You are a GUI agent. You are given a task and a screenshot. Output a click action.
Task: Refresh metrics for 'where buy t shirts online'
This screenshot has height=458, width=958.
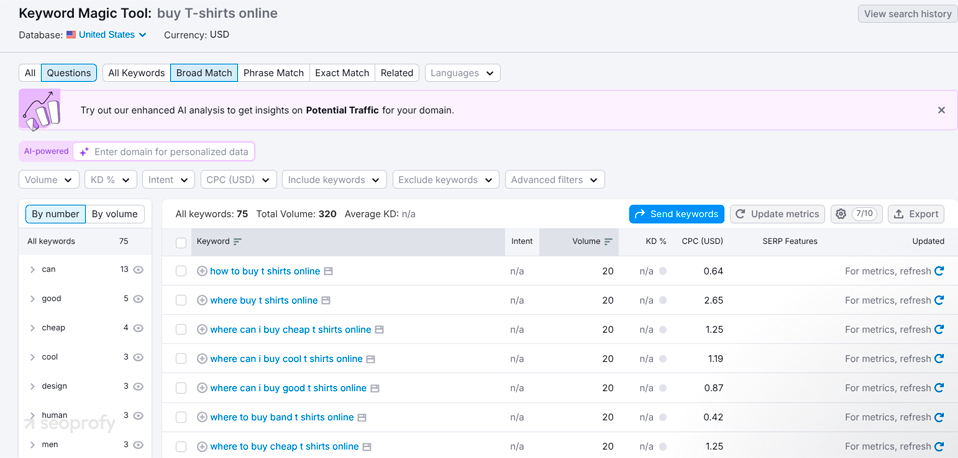(939, 300)
